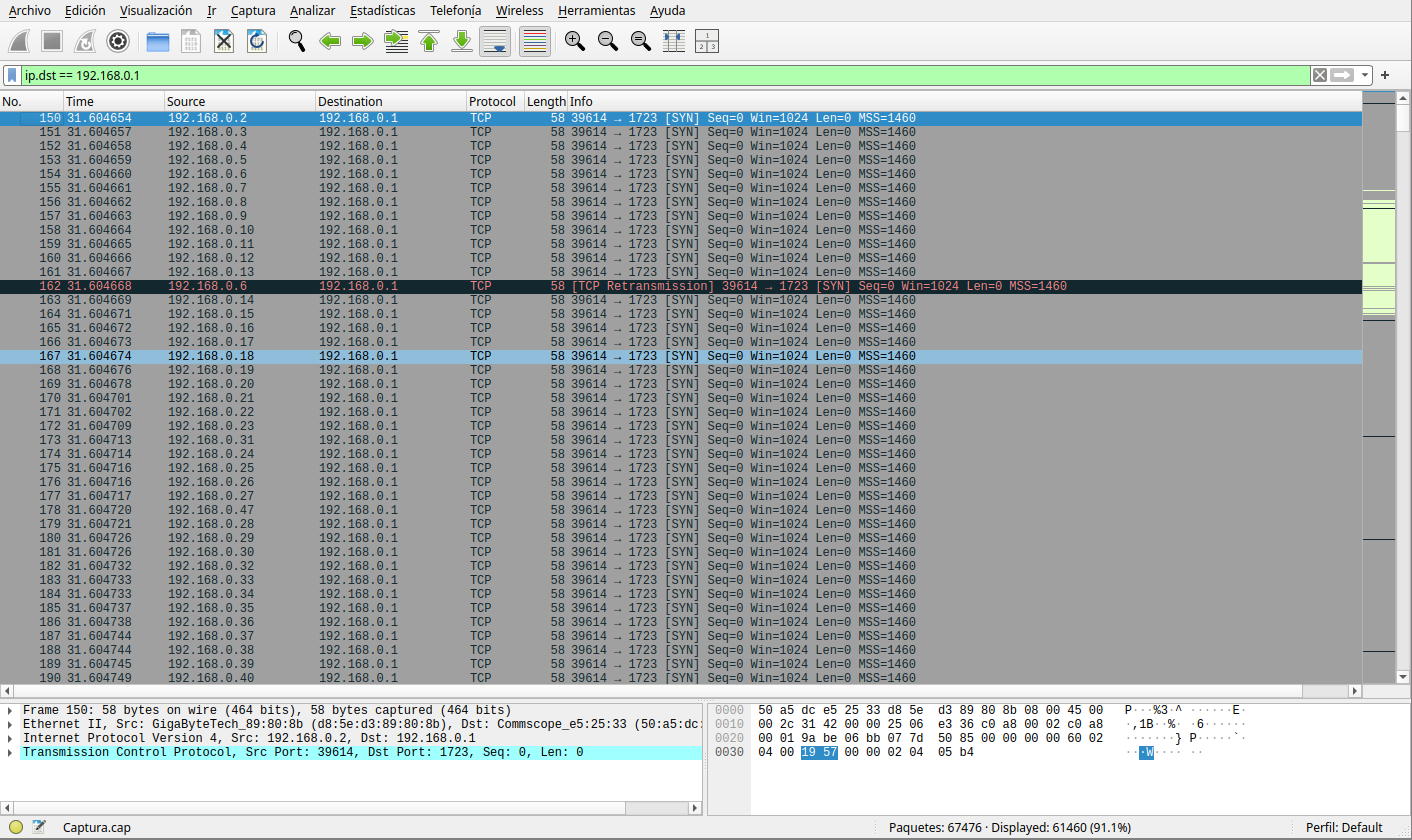Select packet 167 from 192.168.0.18
This screenshot has height=840, width=1412.
pos(681,356)
